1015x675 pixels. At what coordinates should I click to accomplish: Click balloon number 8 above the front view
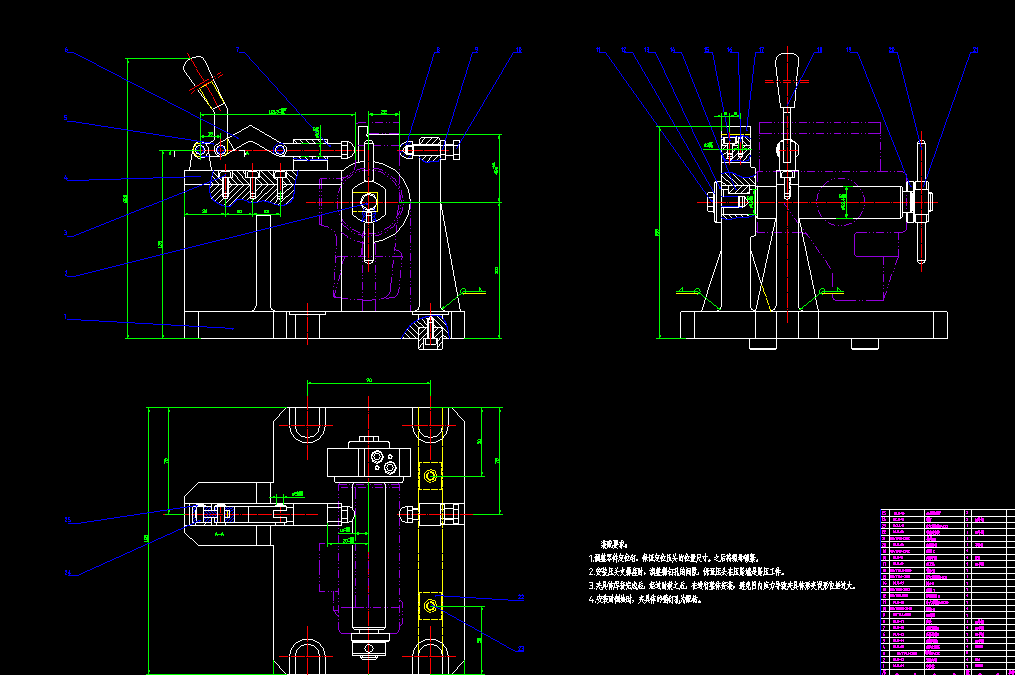coord(438,50)
